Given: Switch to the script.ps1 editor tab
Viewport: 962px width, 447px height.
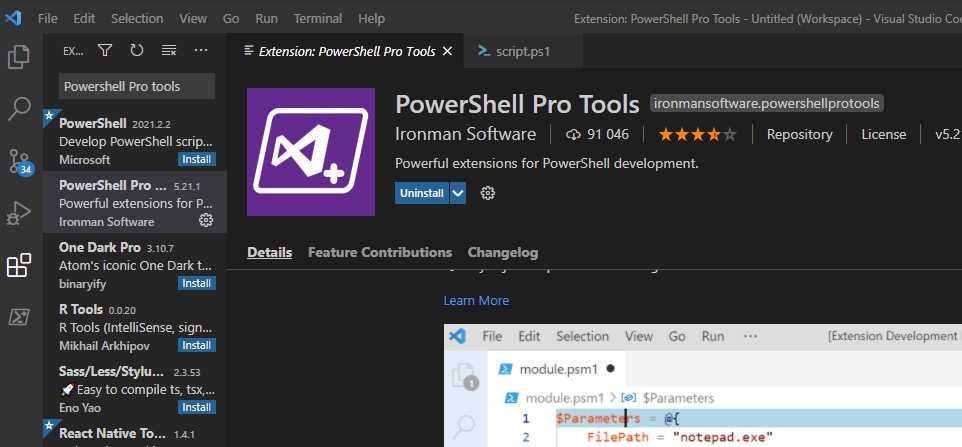Looking at the screenshot, I should 522,51.
